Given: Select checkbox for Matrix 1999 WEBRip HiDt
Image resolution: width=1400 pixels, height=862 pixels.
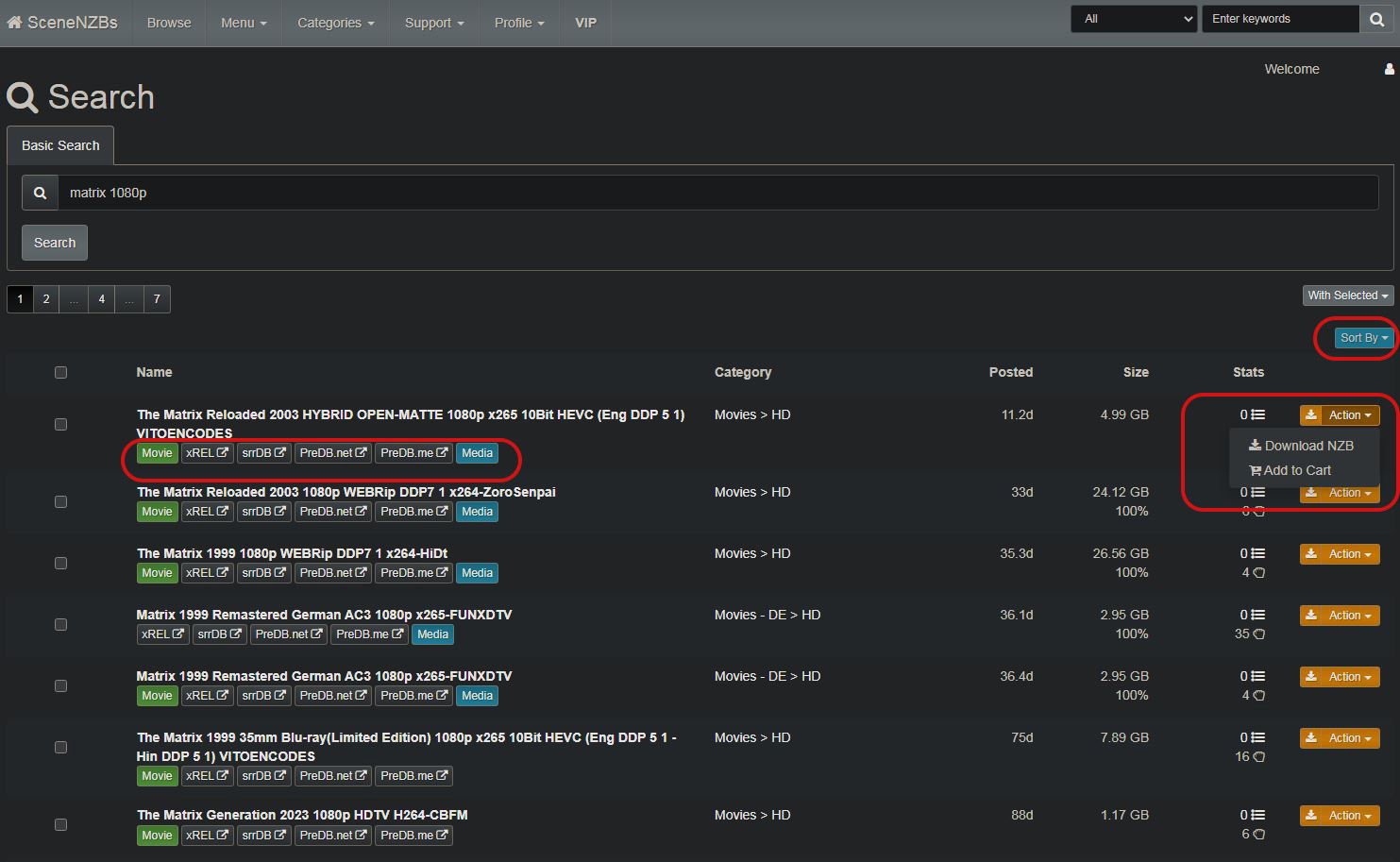Looking at the screenshot, I should (x=61, y=564).
